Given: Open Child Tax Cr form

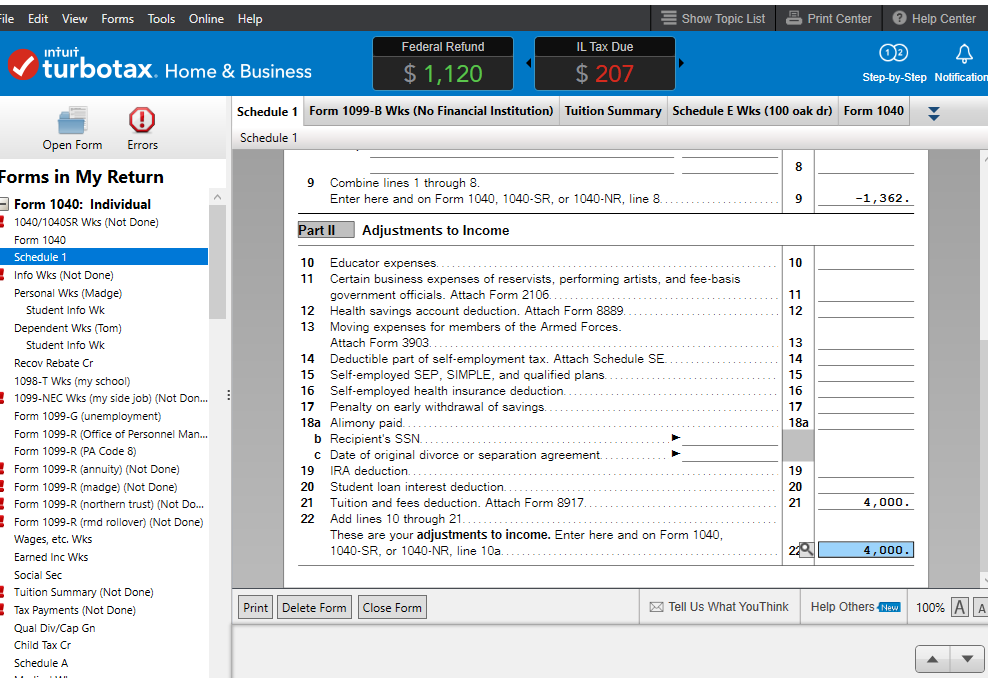Looking at the screenshot, I should coord(42,645).
